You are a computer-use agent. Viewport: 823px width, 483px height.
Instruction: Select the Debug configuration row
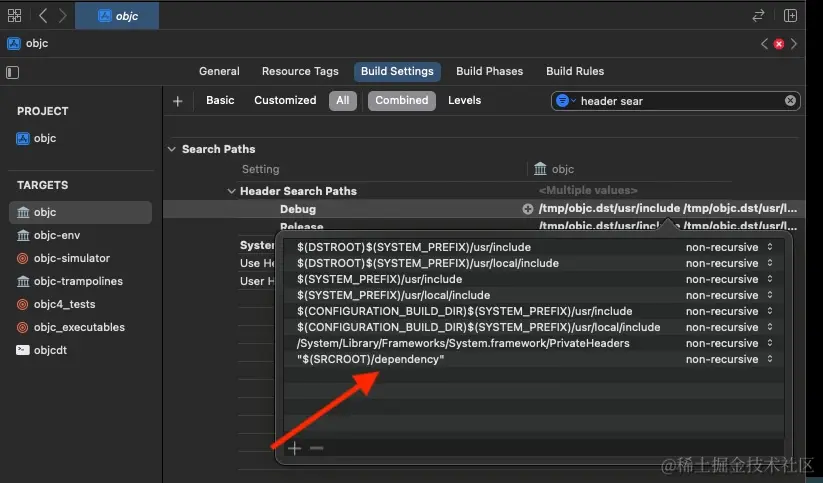pyautogui.click(x=484, y=209)
